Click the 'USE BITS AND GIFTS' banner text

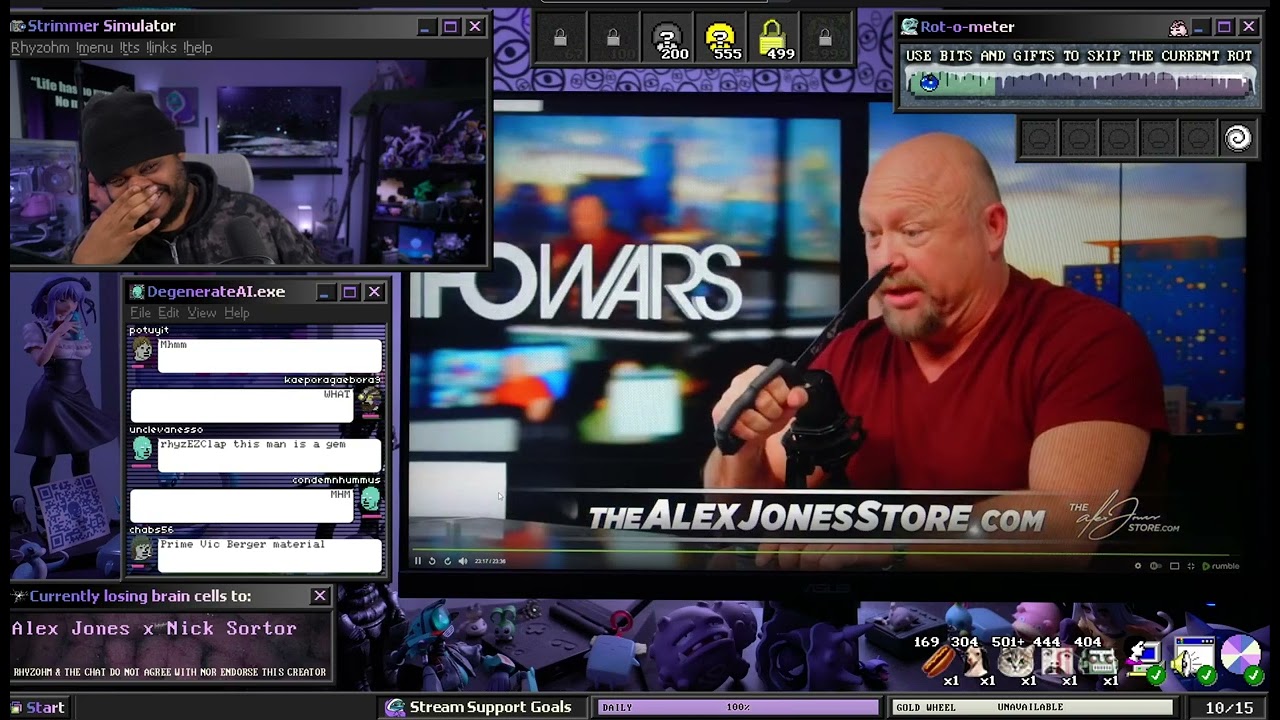pyautogui.click(x=1079, y=56)
